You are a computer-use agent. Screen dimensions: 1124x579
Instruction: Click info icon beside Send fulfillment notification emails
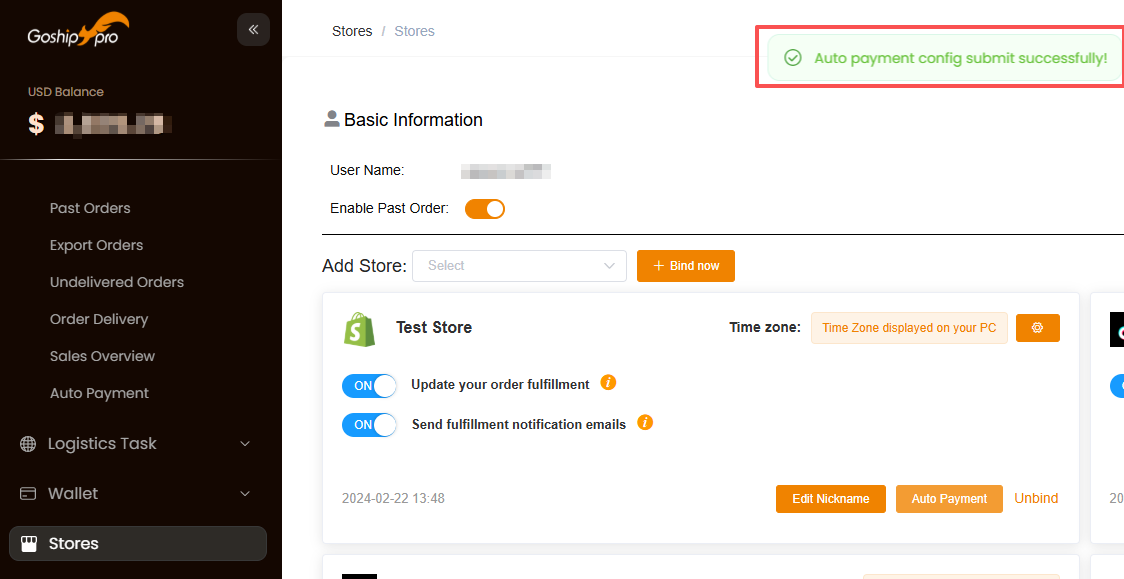pyautogui.click(x=645, y=423)
